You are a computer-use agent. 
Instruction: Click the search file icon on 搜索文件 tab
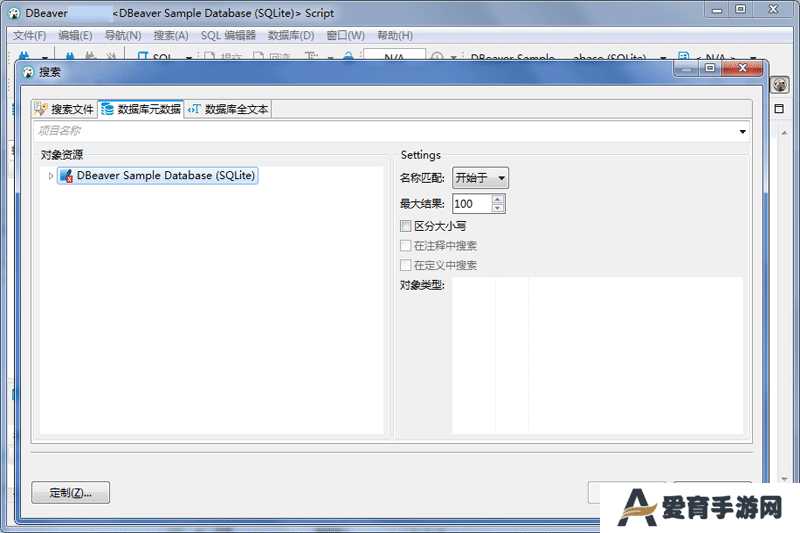pyautogui.click(x=41, y=109)
